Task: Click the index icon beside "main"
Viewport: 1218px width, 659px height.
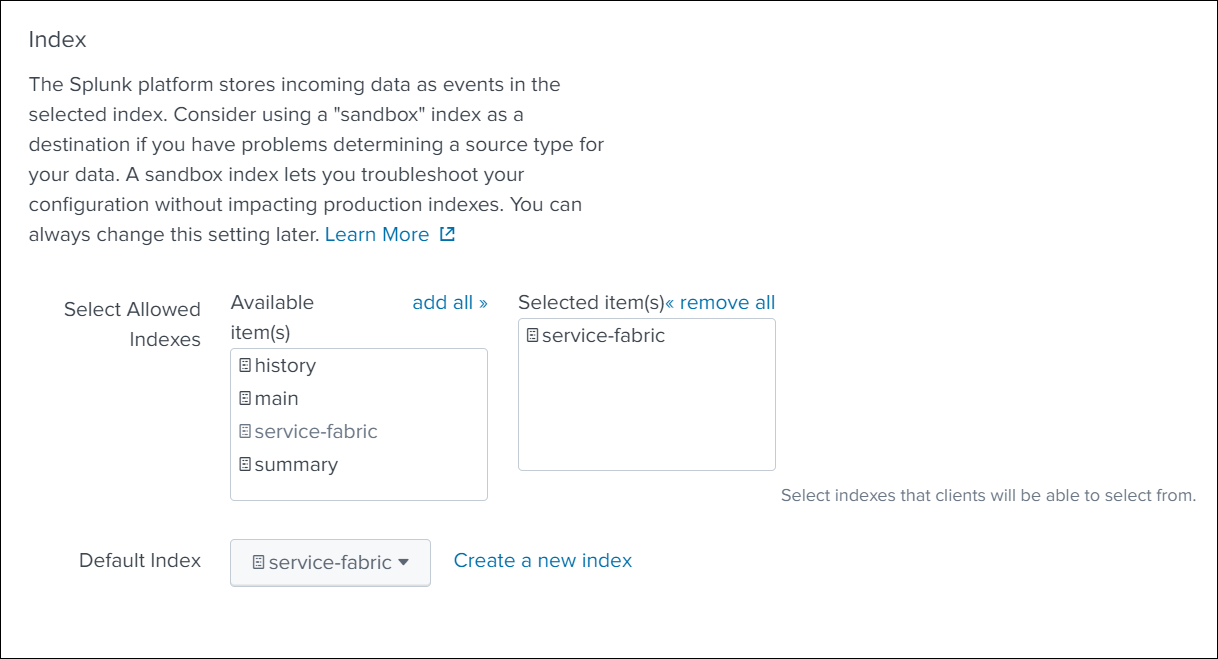Action: [245, 399]
